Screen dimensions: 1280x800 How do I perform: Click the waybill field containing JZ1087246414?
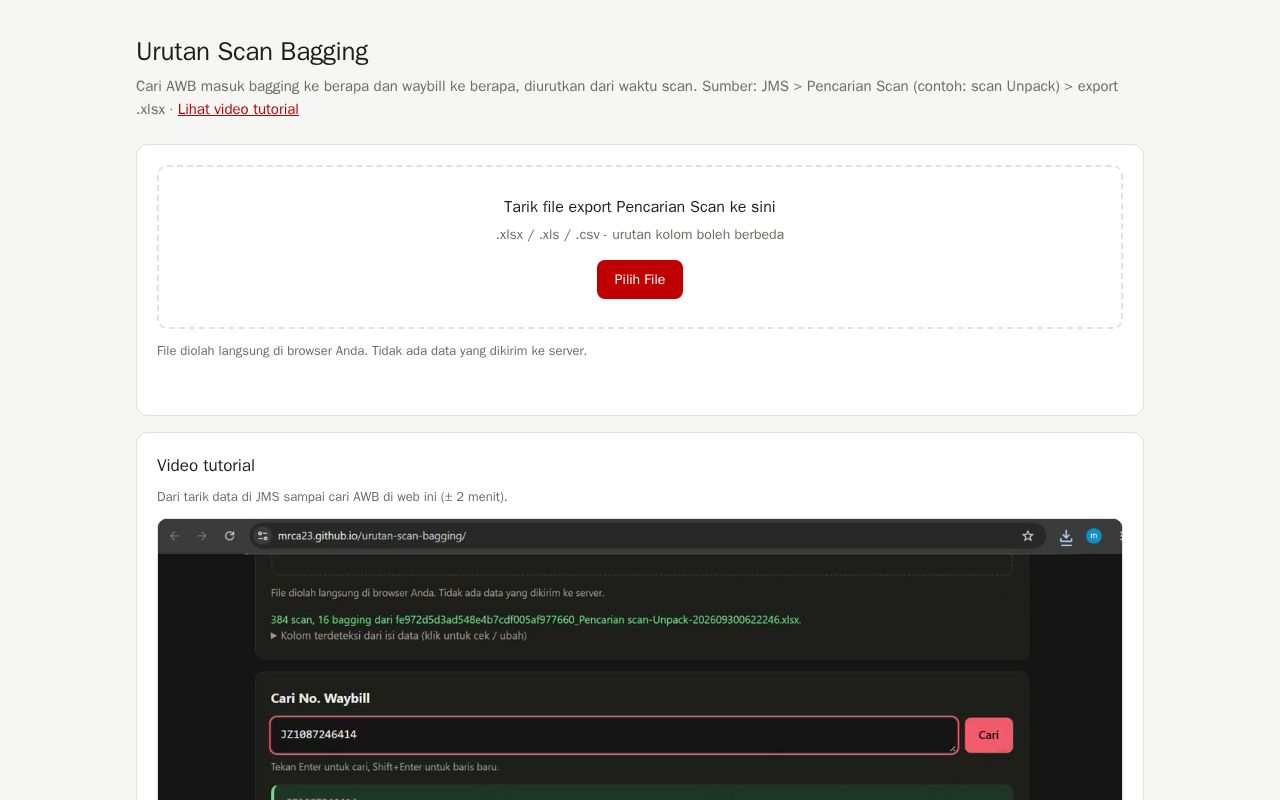(x=614, y=735)
